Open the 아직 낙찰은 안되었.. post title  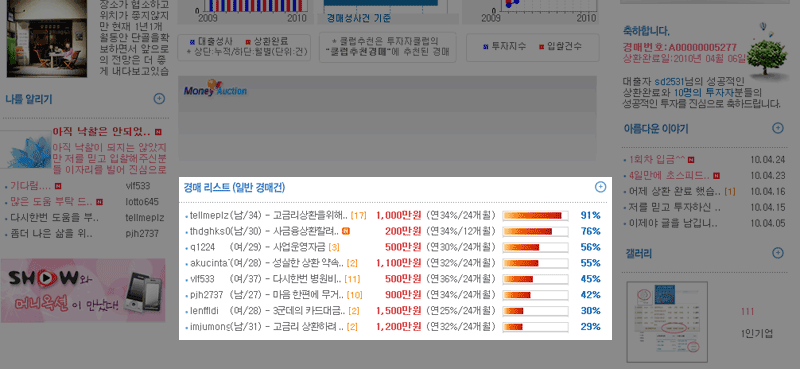[101, 132]
